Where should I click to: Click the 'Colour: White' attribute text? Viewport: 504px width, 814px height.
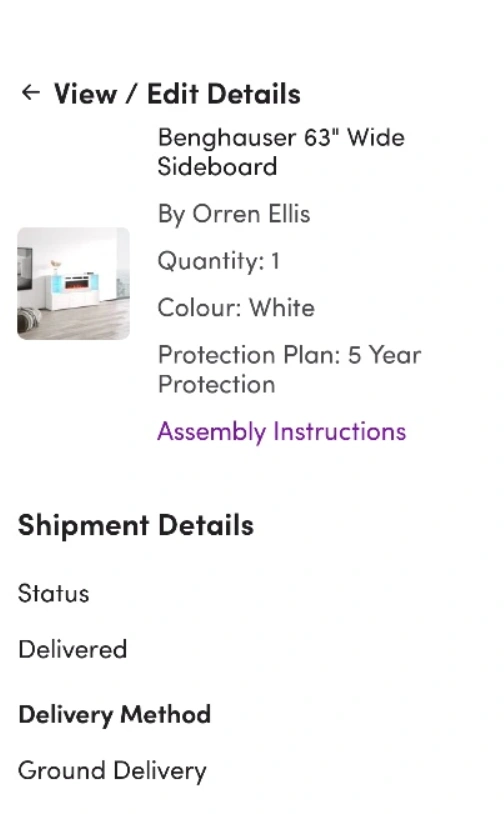coord(236,308)
